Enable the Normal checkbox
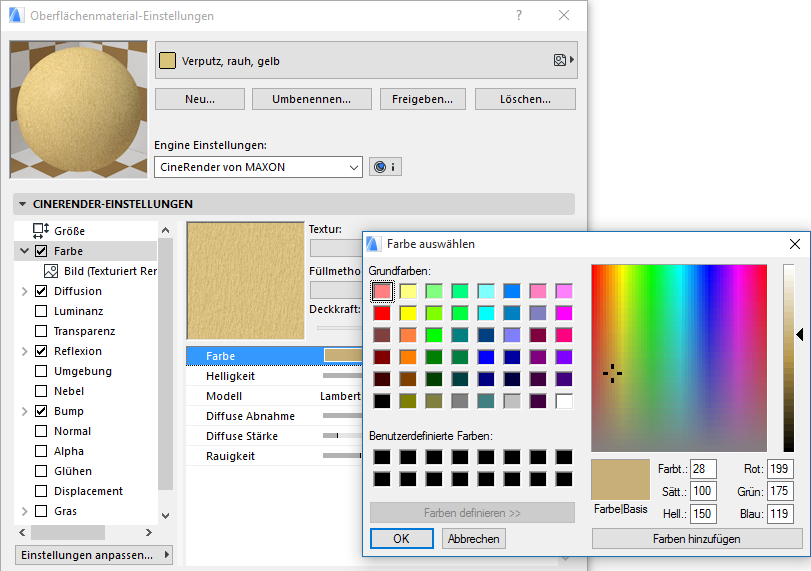This screenshot has width=811, height=571. pyautogui.click(x=41, y=431)
